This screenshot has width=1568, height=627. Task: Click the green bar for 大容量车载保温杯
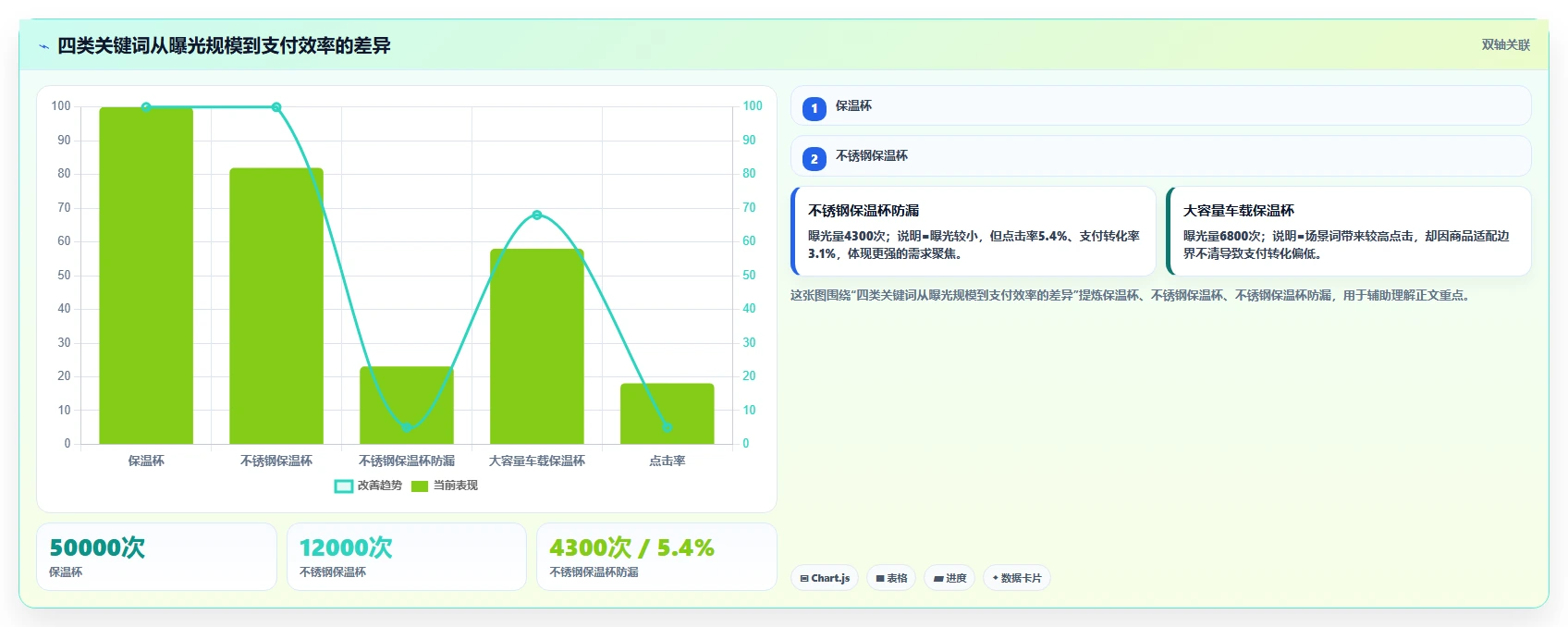[x=537, y=347]
